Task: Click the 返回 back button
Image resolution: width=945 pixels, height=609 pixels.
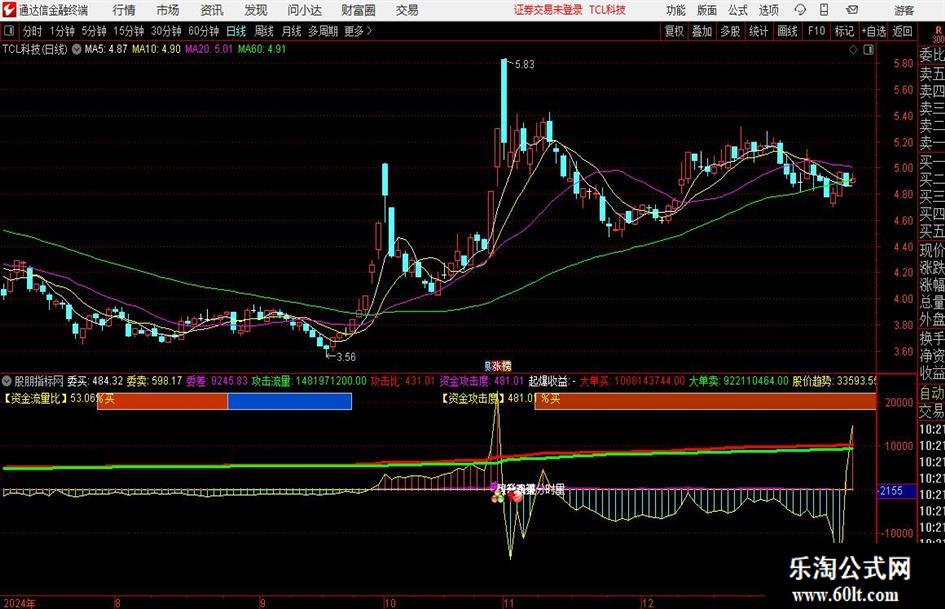Action: [902, 31]
